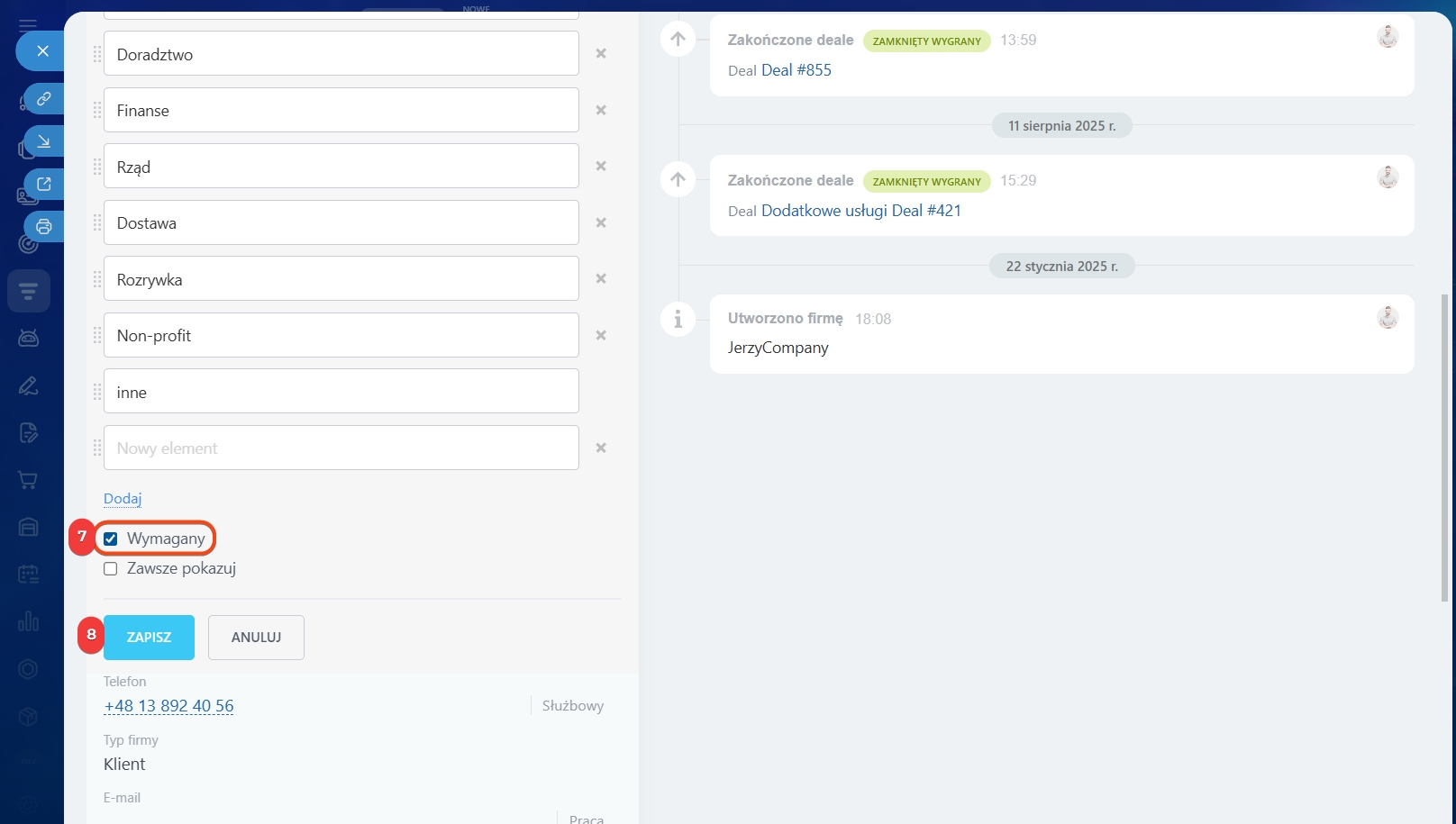Collapse the panel with the down-arrow icon
This screenshot has width=1456, height=824.
tap(43, 141)
